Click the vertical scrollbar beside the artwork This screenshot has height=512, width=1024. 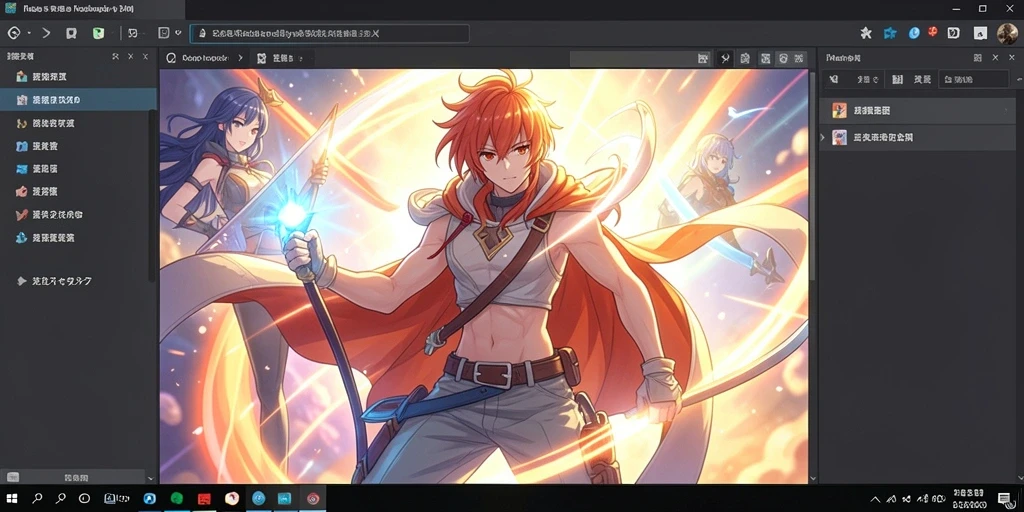[x=812, y=274]
